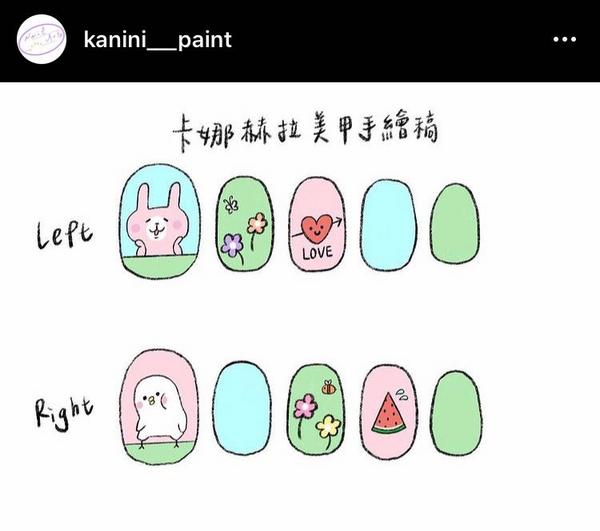
Task: Select the plain blue nail in Left row
Action: pos(388,225)
